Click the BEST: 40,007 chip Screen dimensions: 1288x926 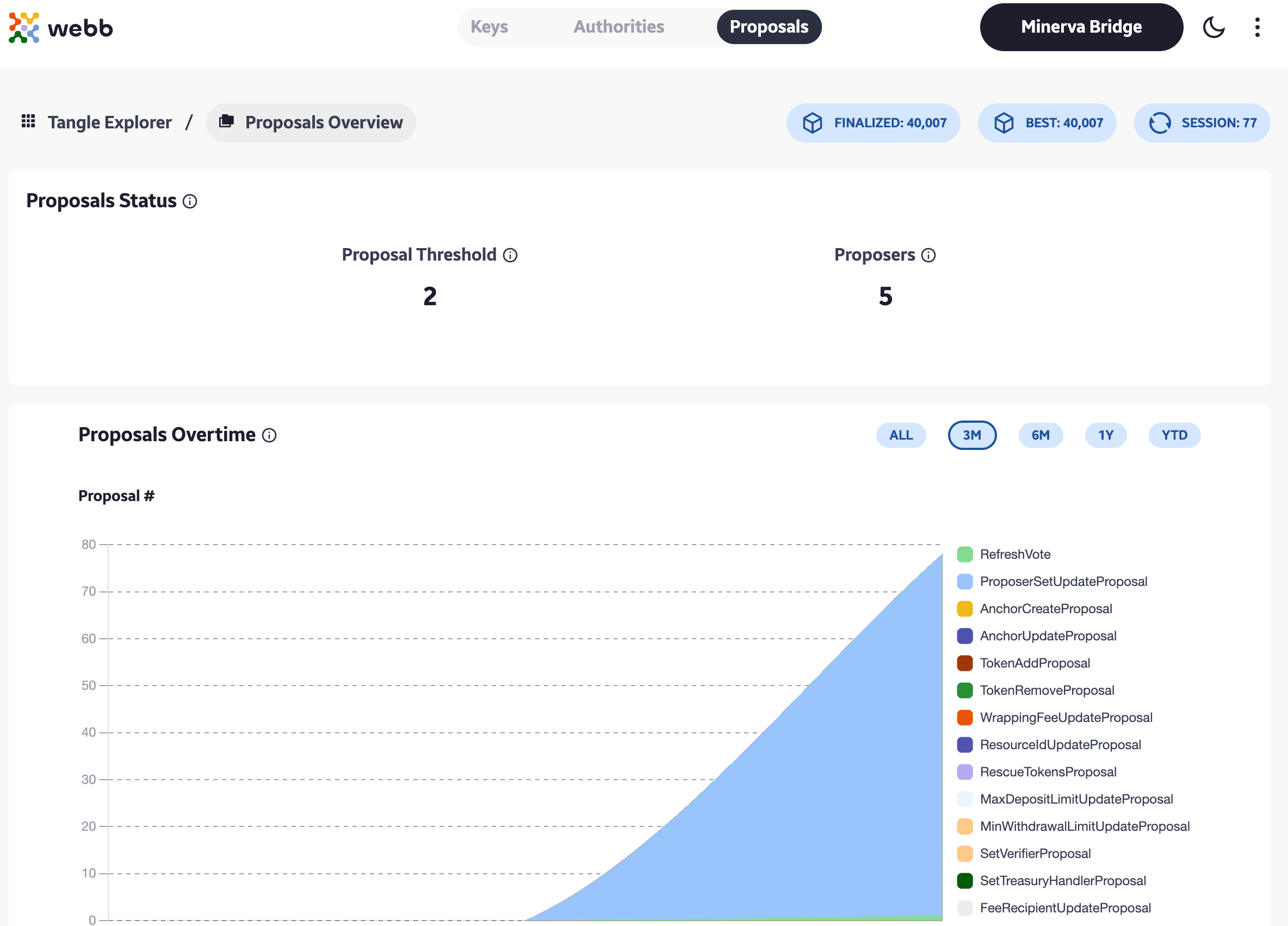pos(1046,123)
